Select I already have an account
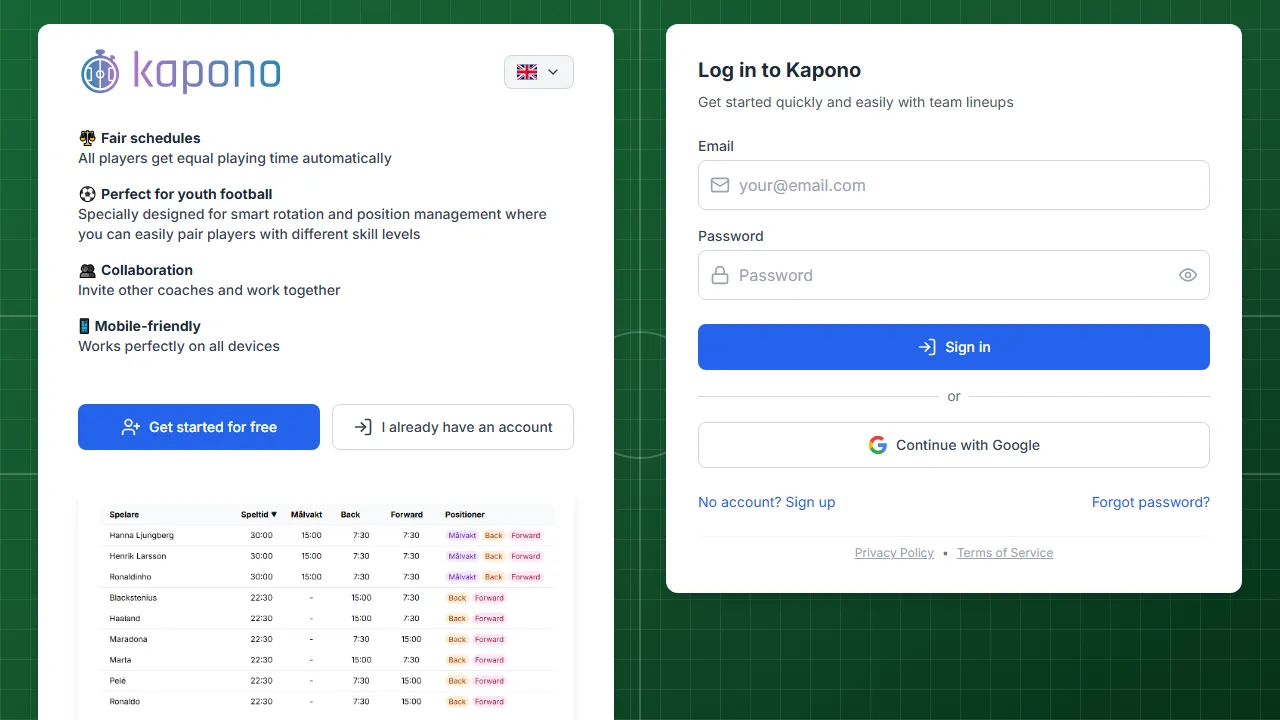The height and width of the screenshot is (720, 1280). pos(452,427)
